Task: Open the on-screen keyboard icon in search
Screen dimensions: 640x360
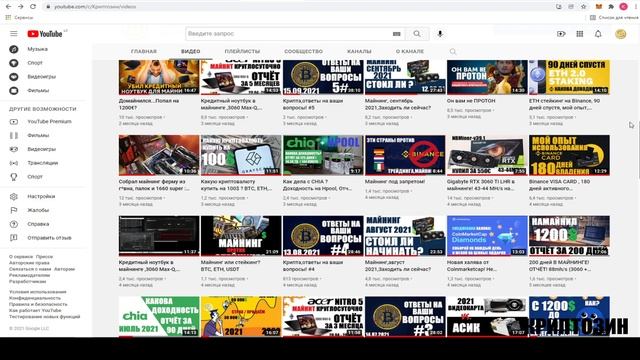Action: click(396, 34)
